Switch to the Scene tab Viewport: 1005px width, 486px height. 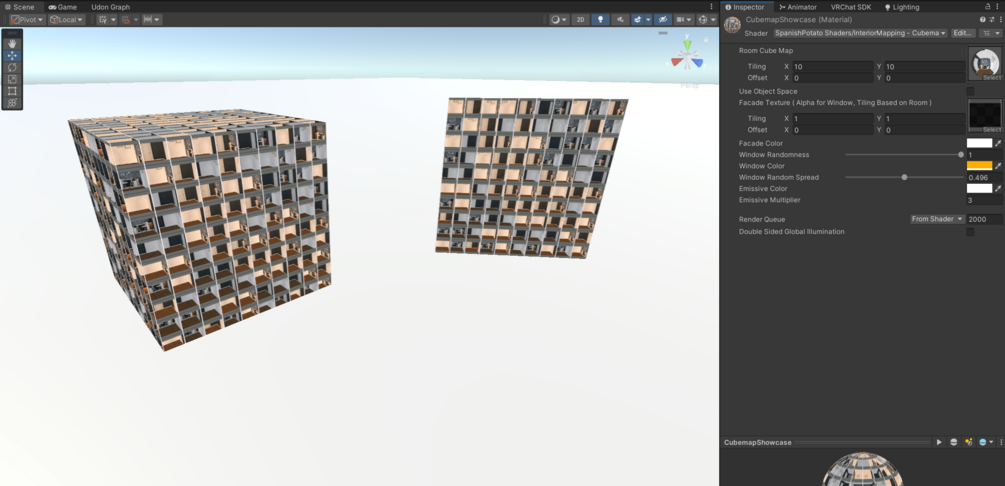click(19, 7)
